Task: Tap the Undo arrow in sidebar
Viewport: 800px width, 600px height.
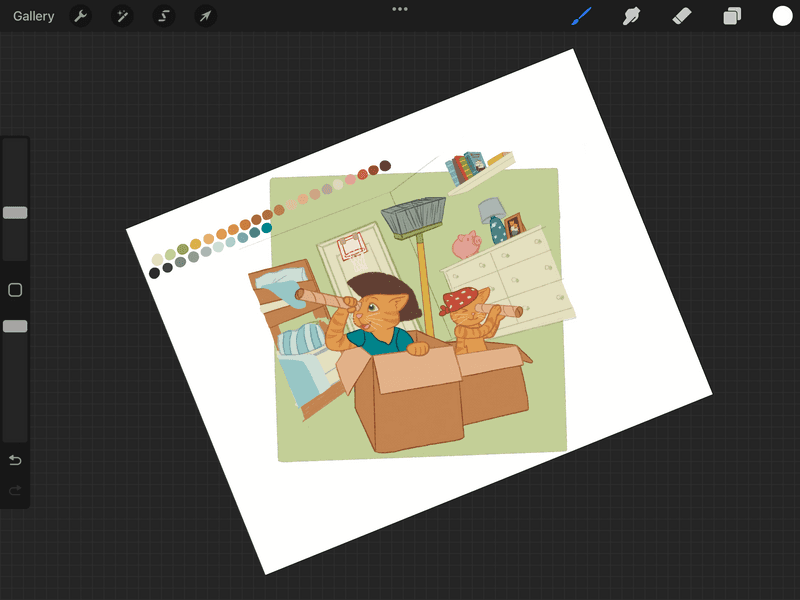Action: click(15, 460)
